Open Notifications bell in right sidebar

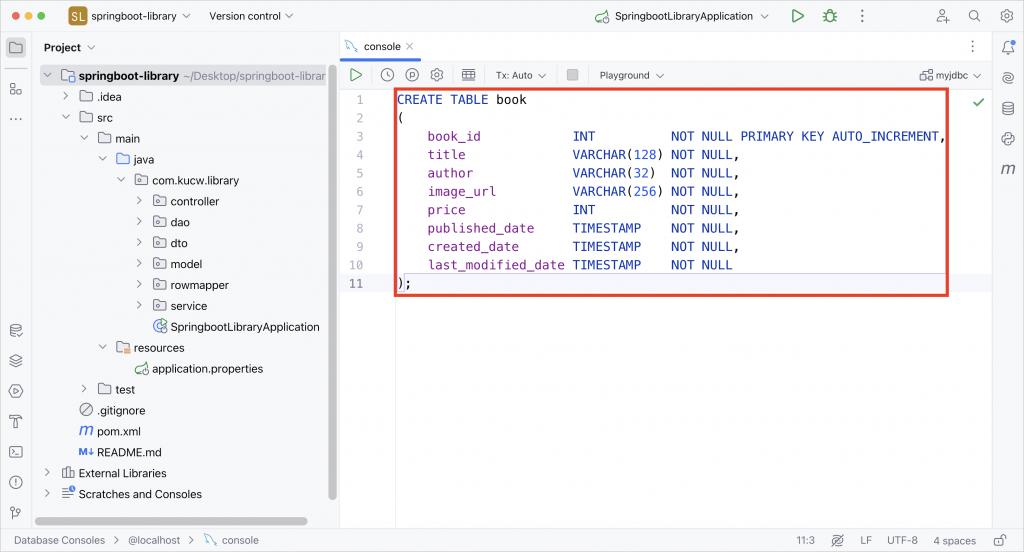click(x=1008, y=47)
